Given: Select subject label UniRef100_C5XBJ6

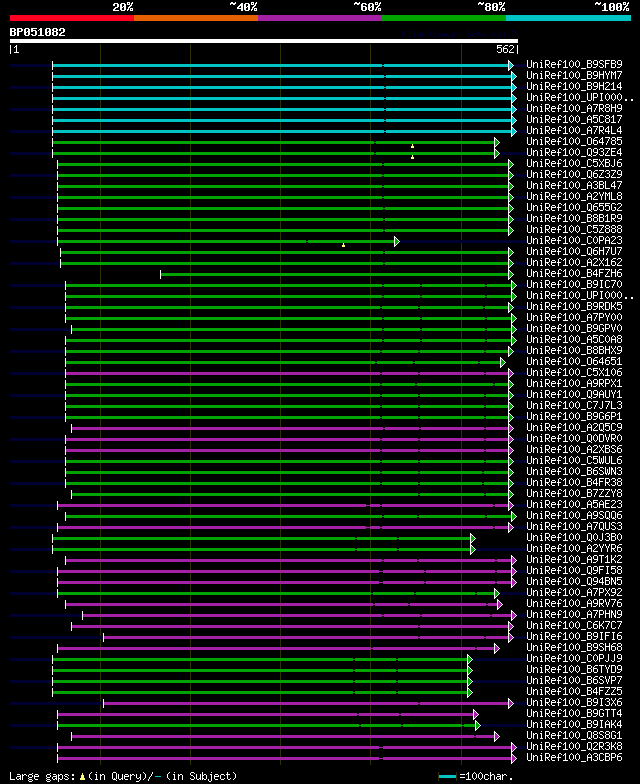Looking at the screenshot, I should click(574, 164).
